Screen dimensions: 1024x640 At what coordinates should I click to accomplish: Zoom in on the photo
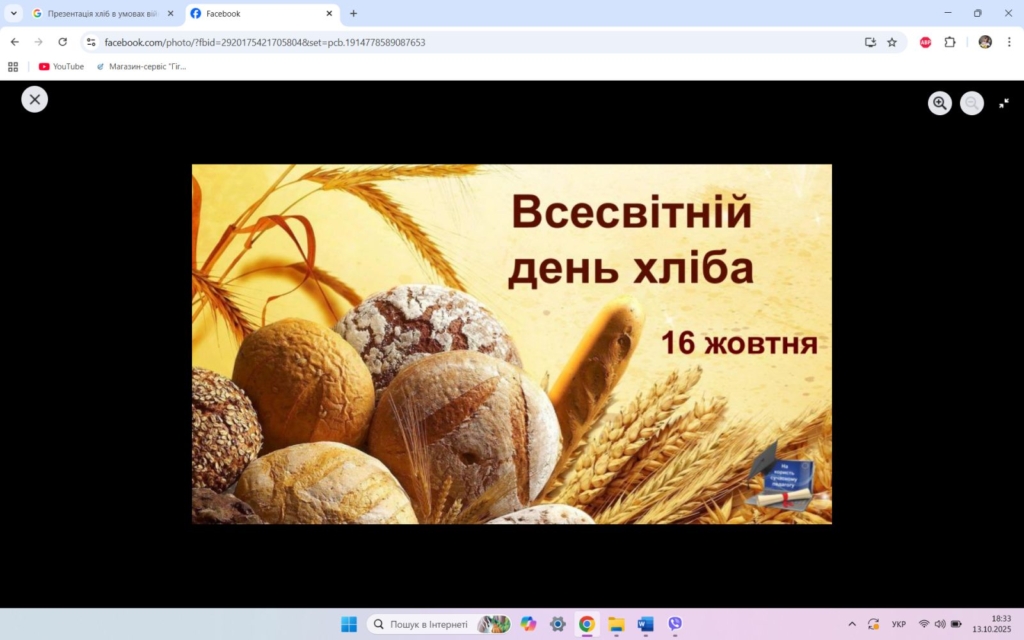click(940, 103)
